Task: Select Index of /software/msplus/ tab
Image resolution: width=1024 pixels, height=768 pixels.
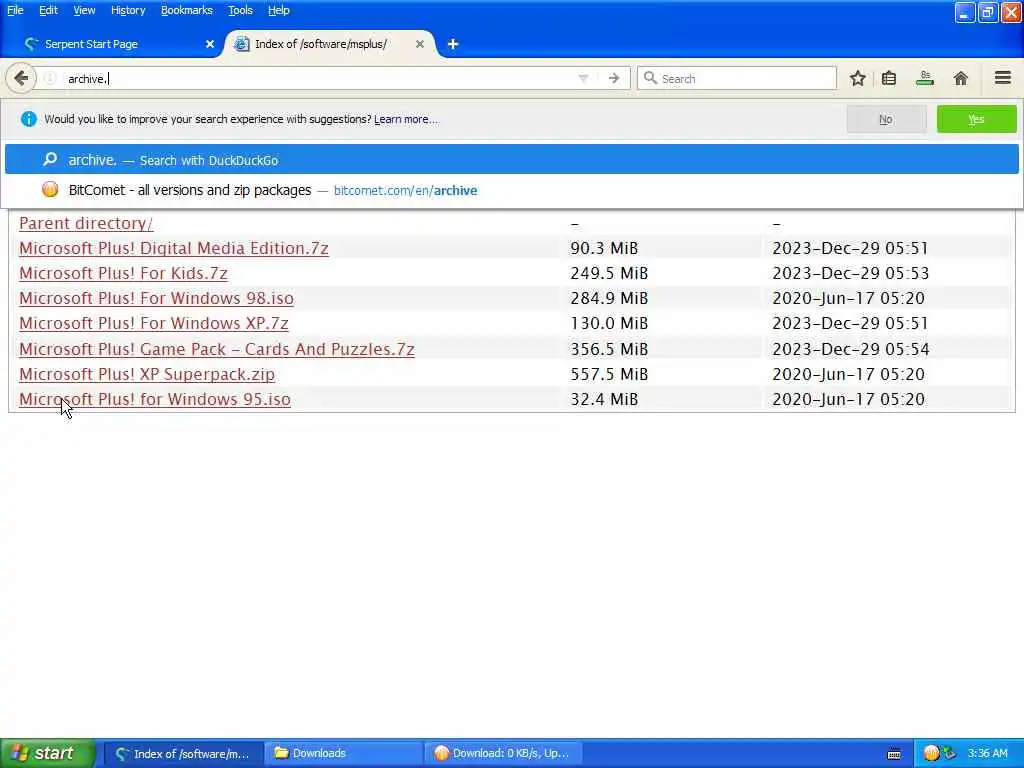Action: tap(330, 44)
